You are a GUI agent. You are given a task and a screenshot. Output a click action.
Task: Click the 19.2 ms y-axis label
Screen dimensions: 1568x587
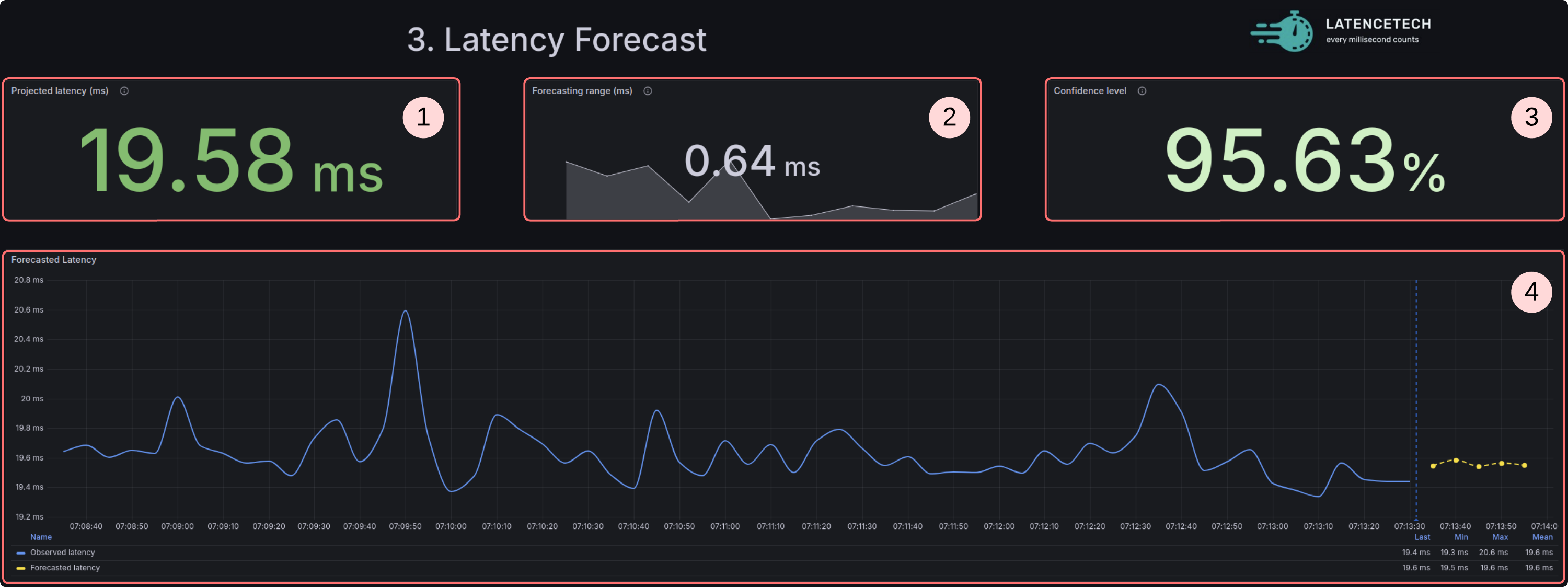coord(29,517)
